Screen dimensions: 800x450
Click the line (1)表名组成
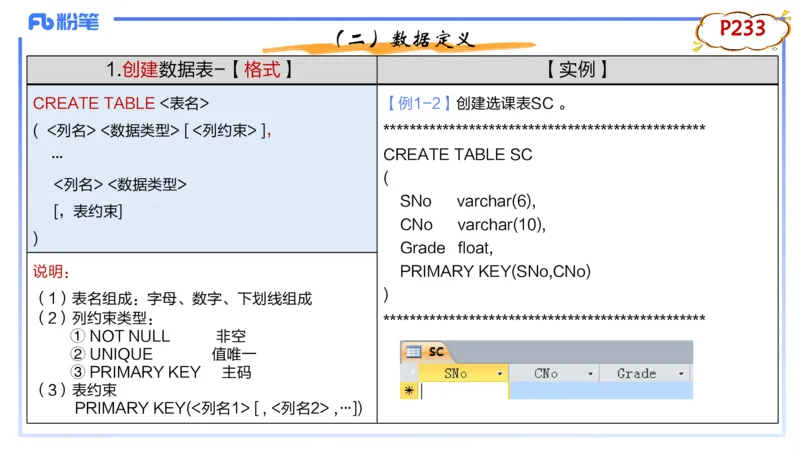(x=174, y=298)
